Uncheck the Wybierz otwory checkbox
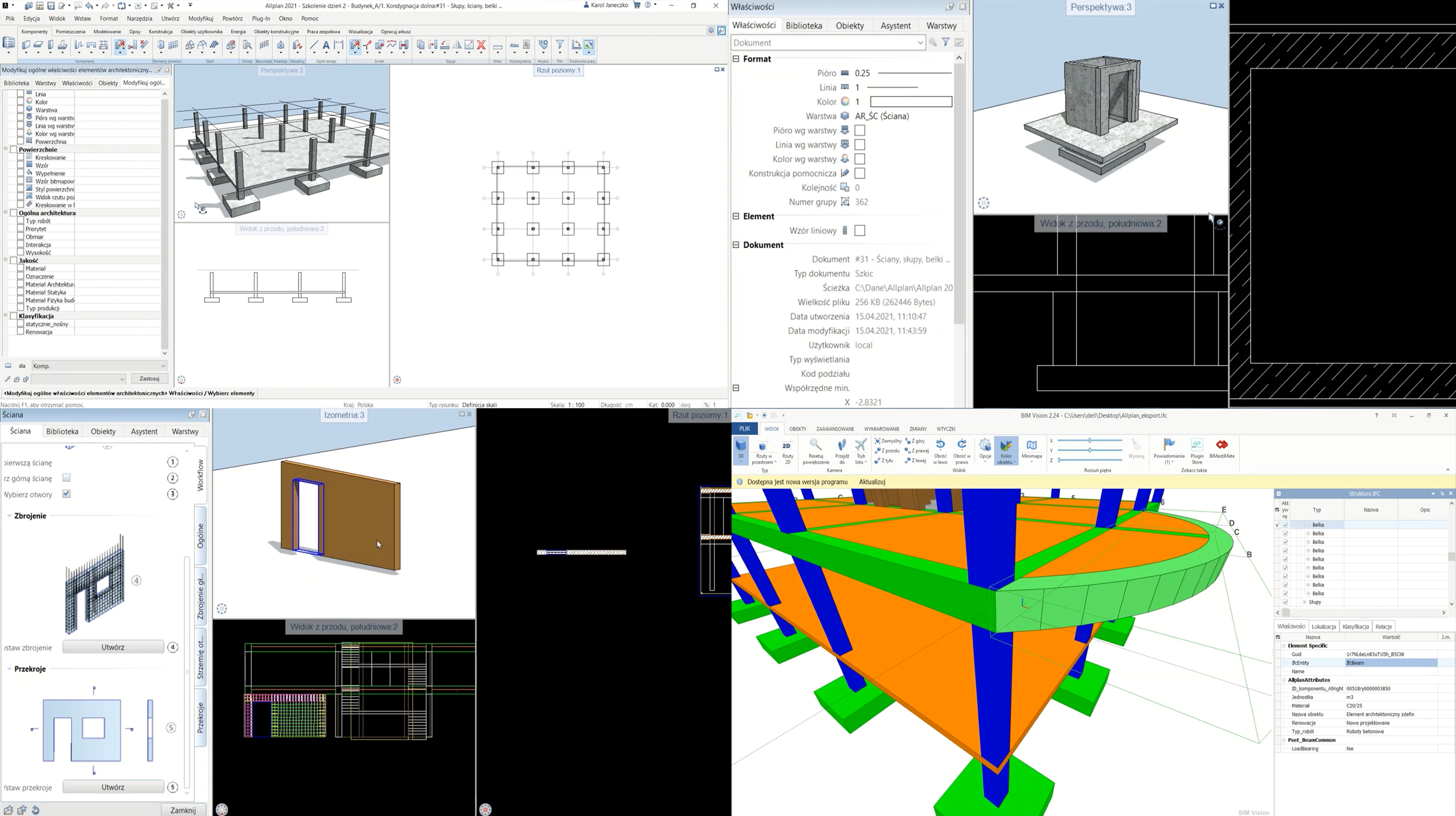 click(66, 494)
